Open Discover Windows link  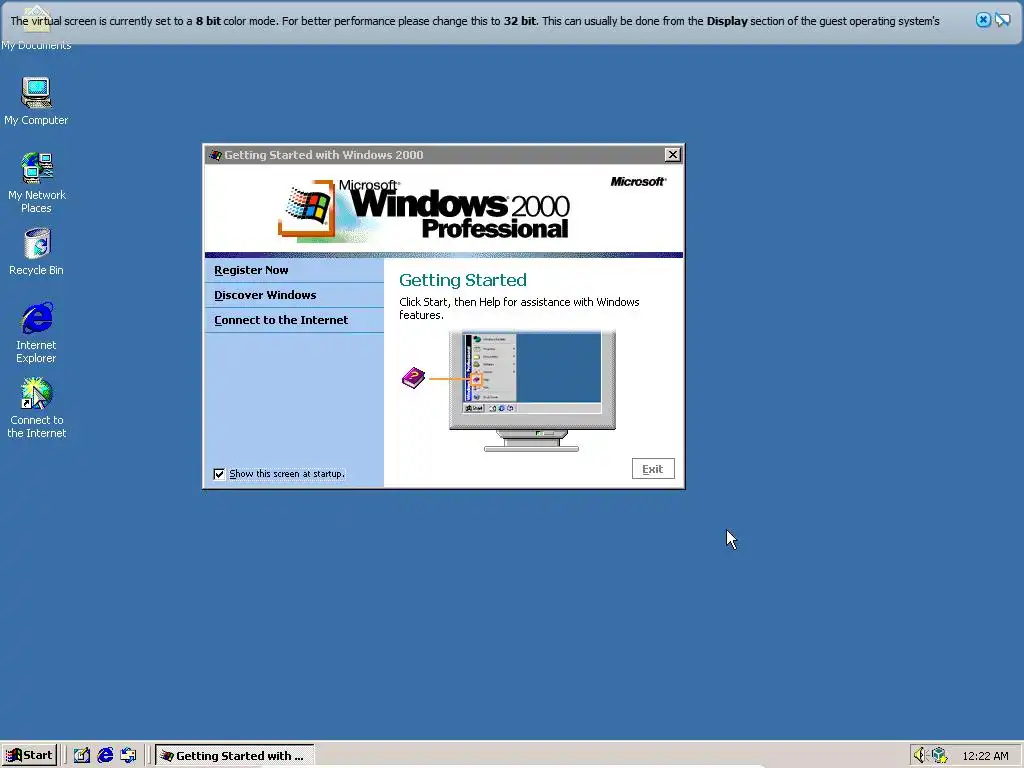[264, 295]
